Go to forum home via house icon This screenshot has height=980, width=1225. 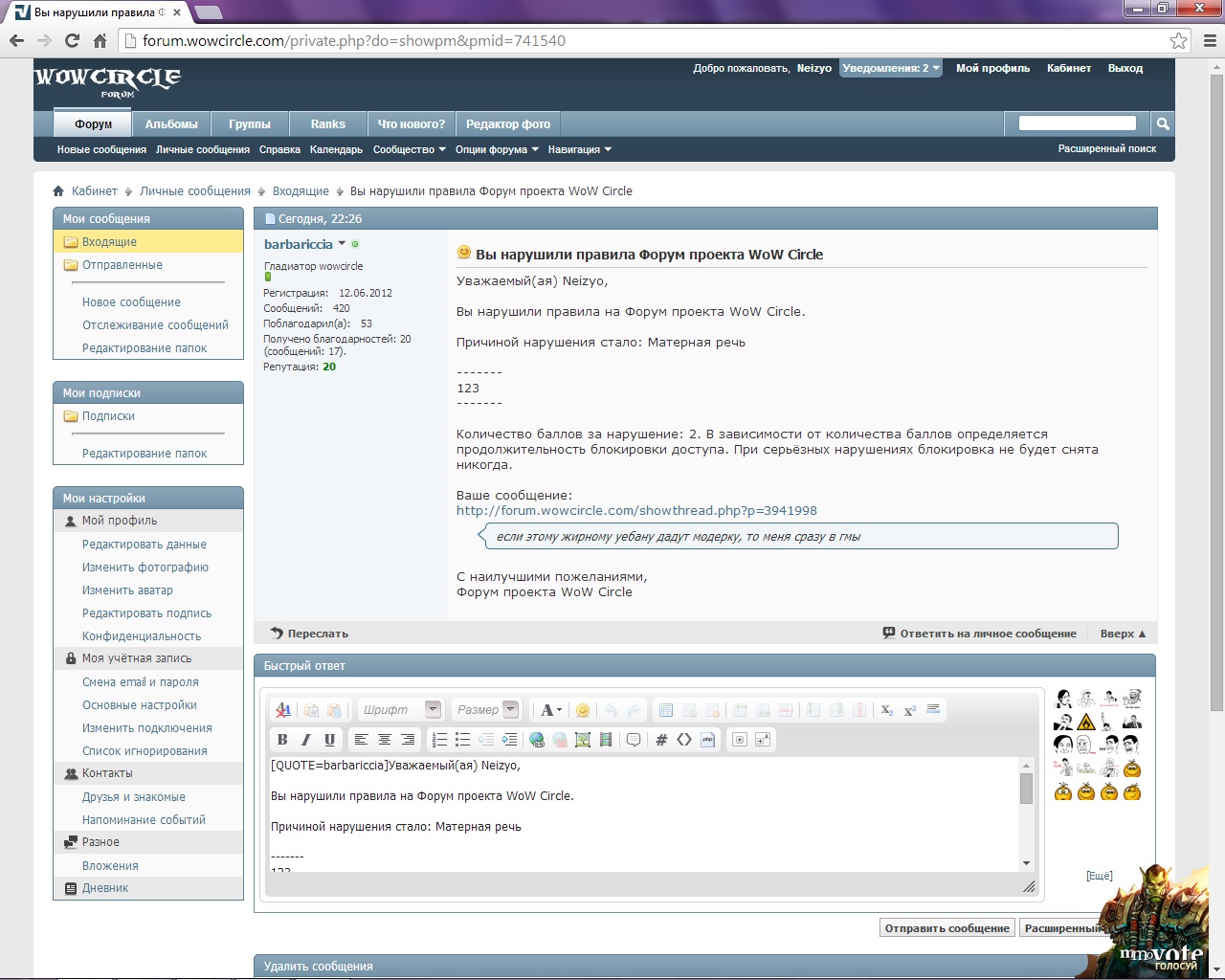[x=58, y=191]
